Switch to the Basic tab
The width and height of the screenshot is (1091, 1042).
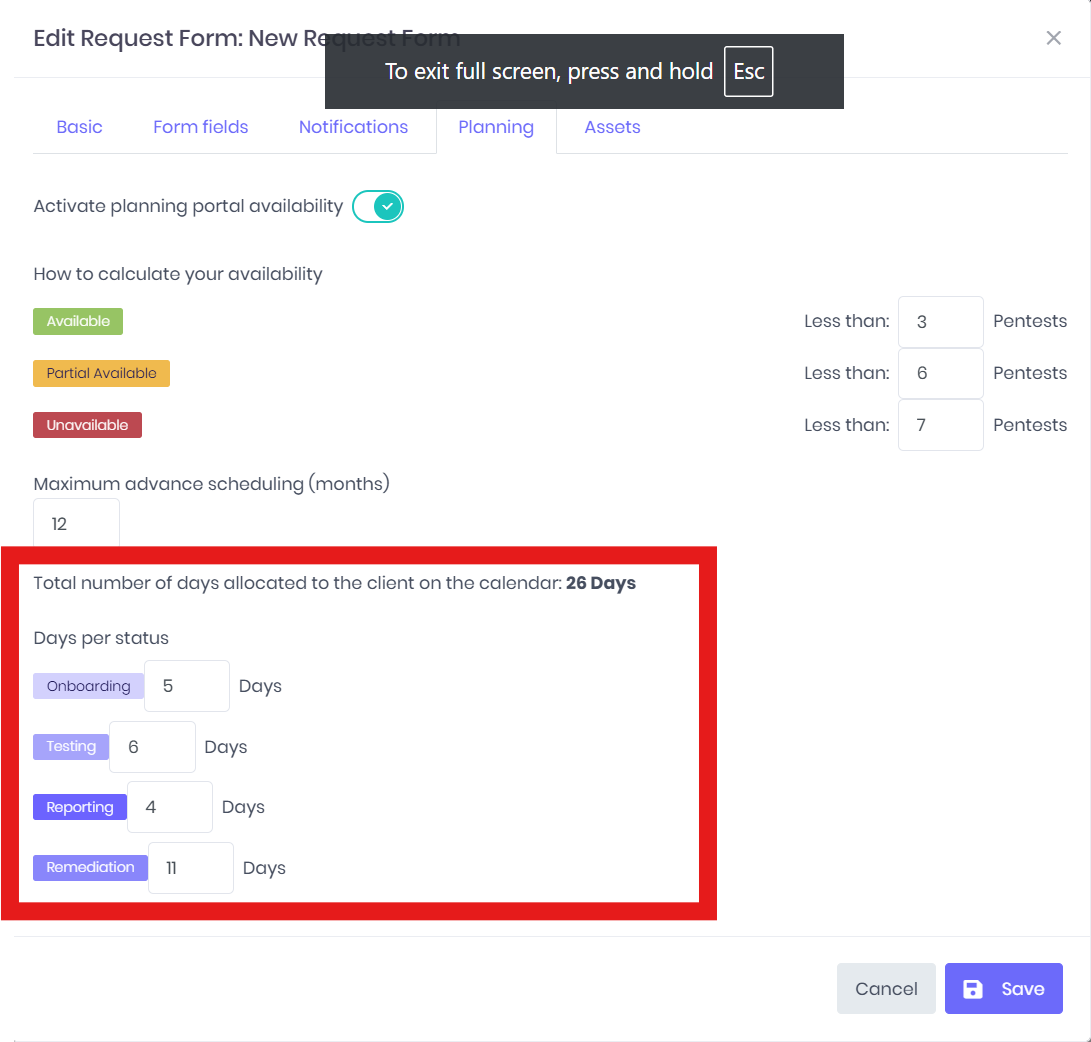click(79, 127)
